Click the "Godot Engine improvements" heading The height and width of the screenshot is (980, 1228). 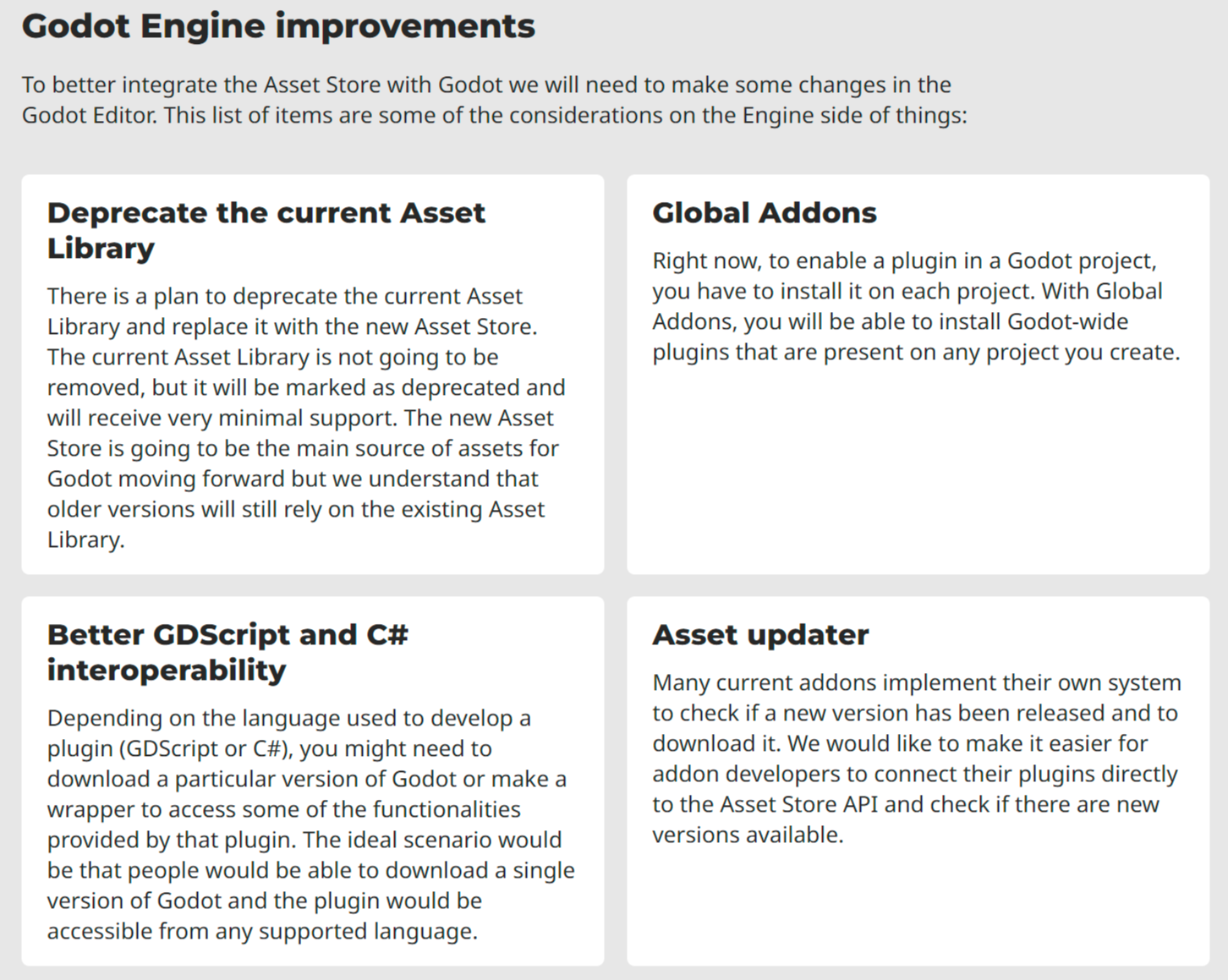tap(278, 27)
